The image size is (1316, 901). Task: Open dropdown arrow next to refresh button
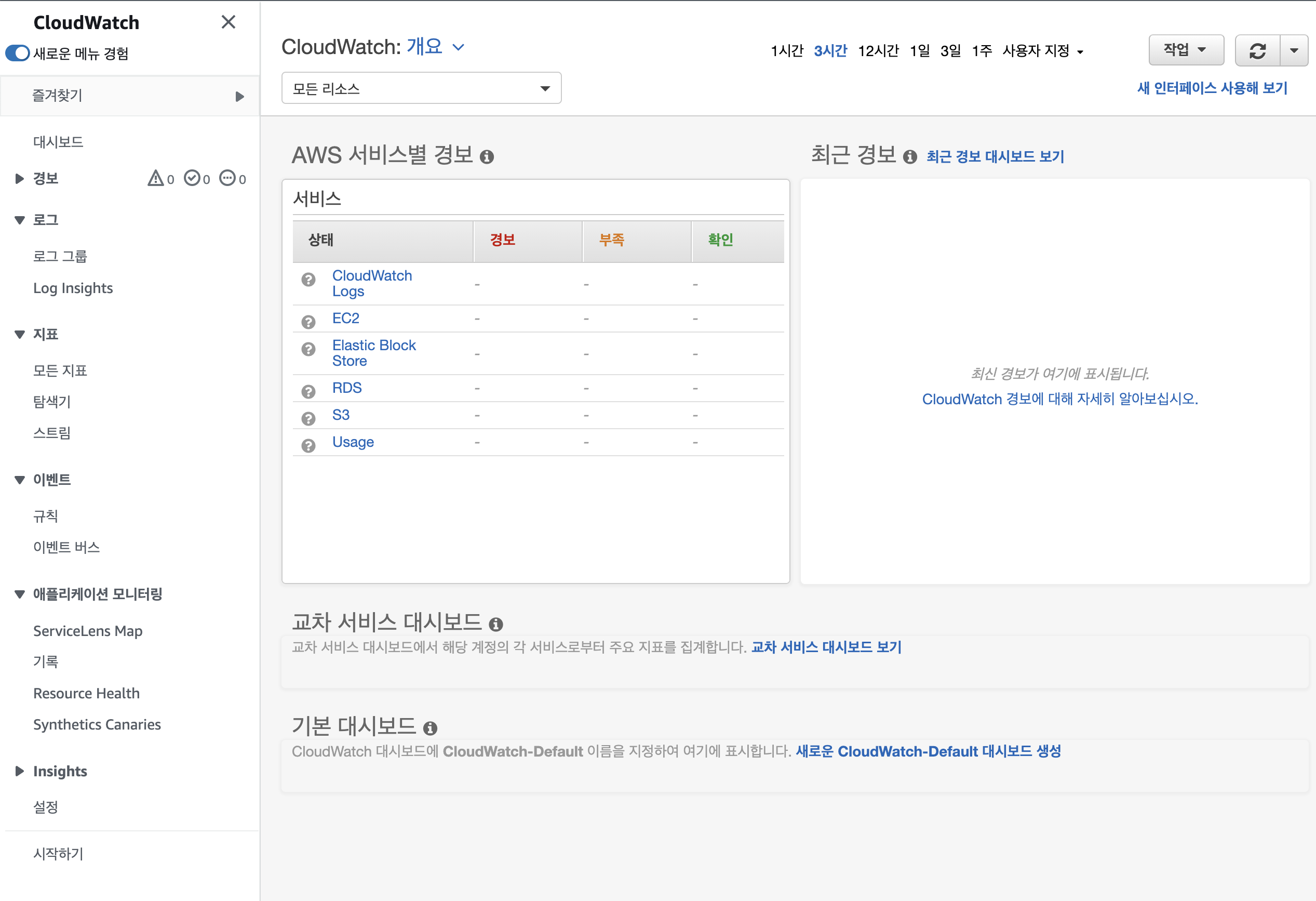click(x=1294, y=51)
